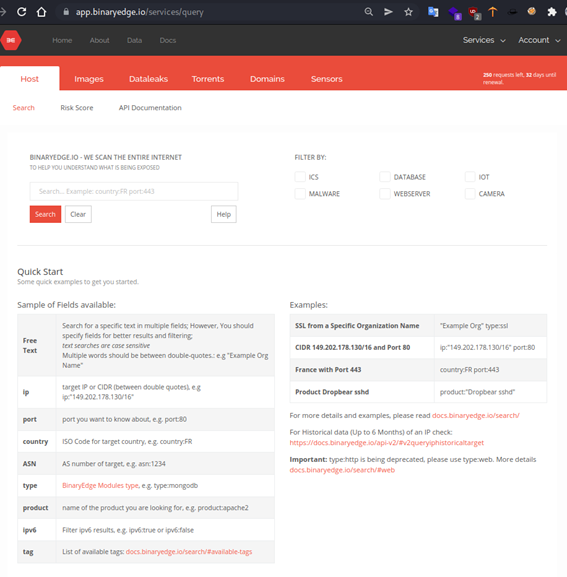Open the uBlock Origin extension icon

coord(474,13)
